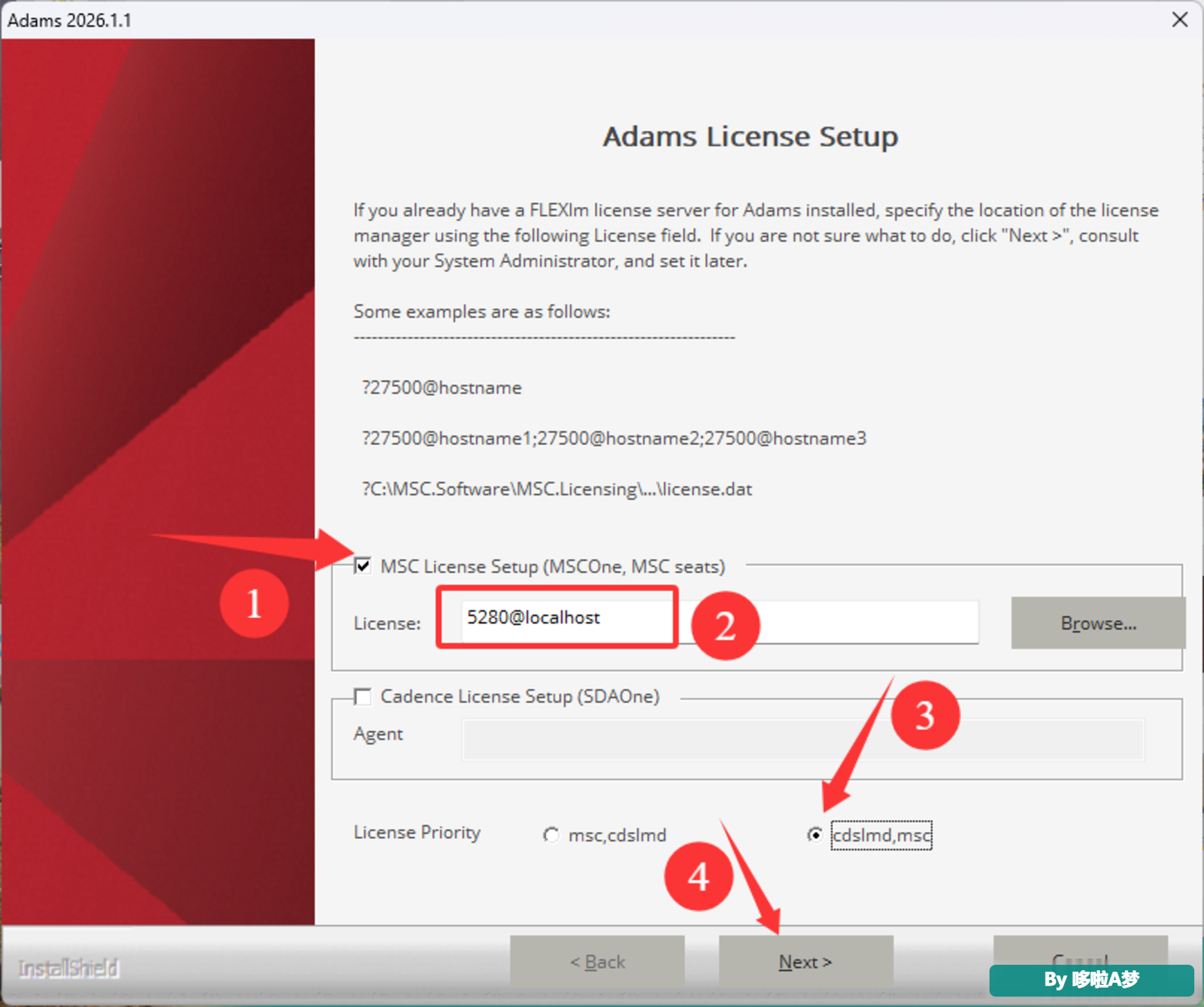This screenshot has height=1007, width=1204.
Task: Open the Browse… file dialog
Action: pyautogui.click(x=1098, y=623)
